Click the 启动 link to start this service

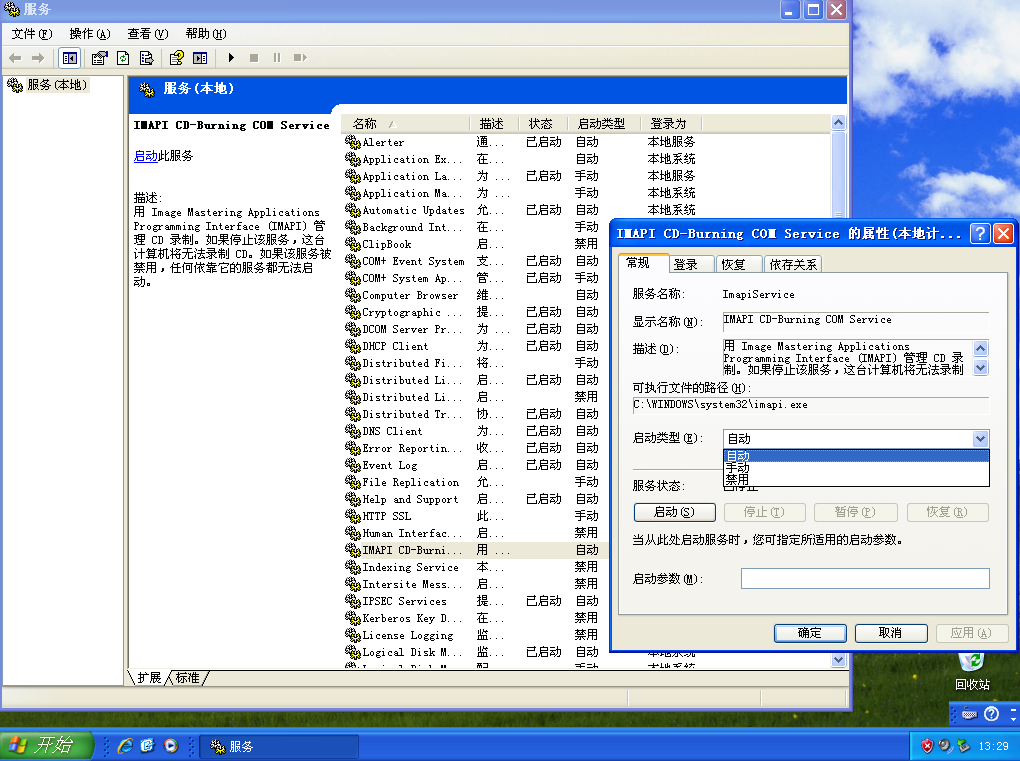(x=146, y=156)
